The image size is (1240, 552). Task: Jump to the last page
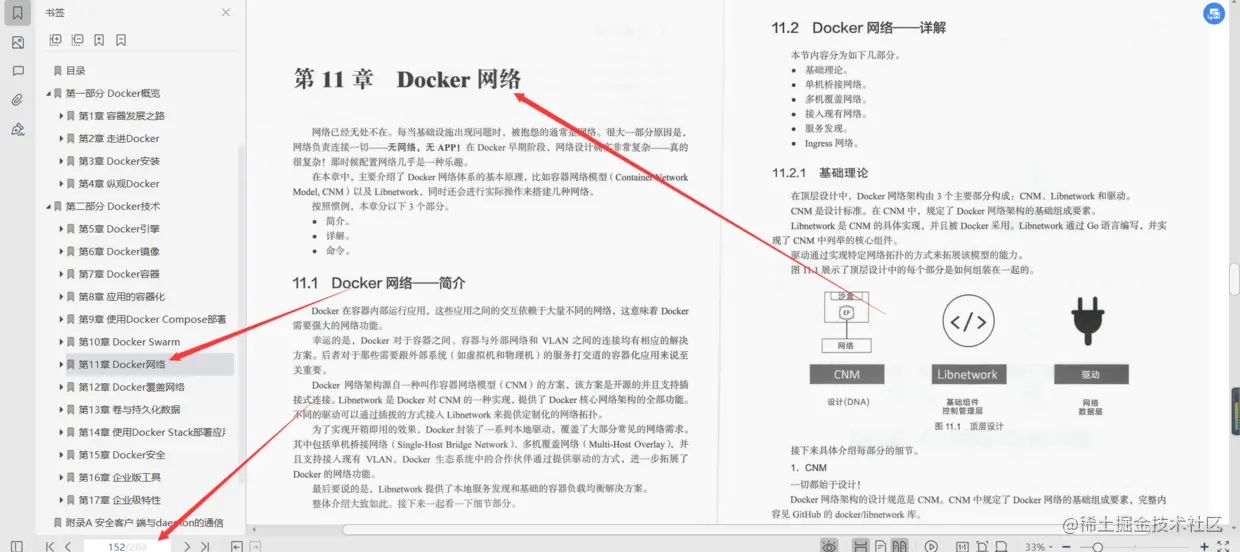205,546
